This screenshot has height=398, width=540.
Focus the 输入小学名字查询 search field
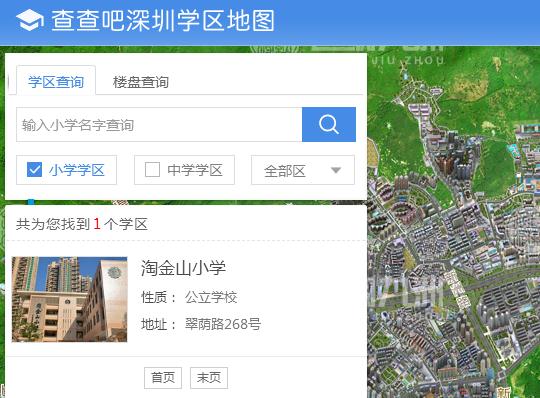(159, 125)
